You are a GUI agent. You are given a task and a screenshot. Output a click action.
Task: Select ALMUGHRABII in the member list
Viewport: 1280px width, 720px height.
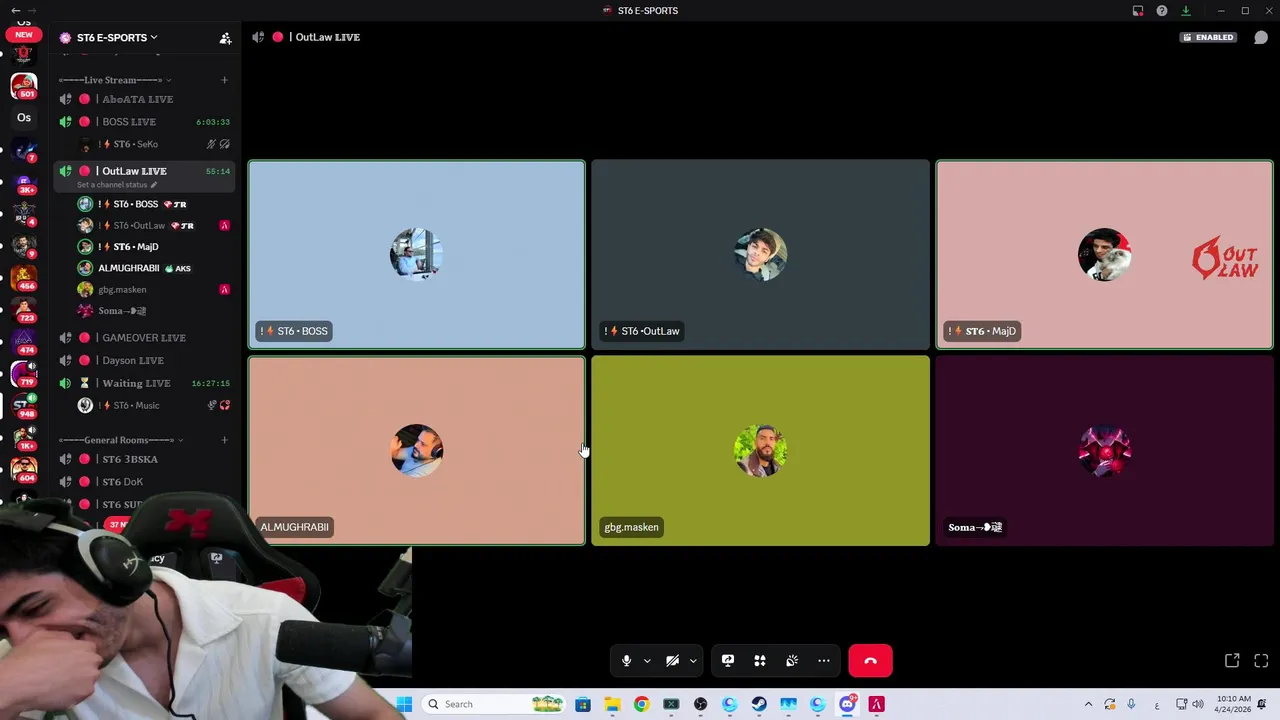155,268
